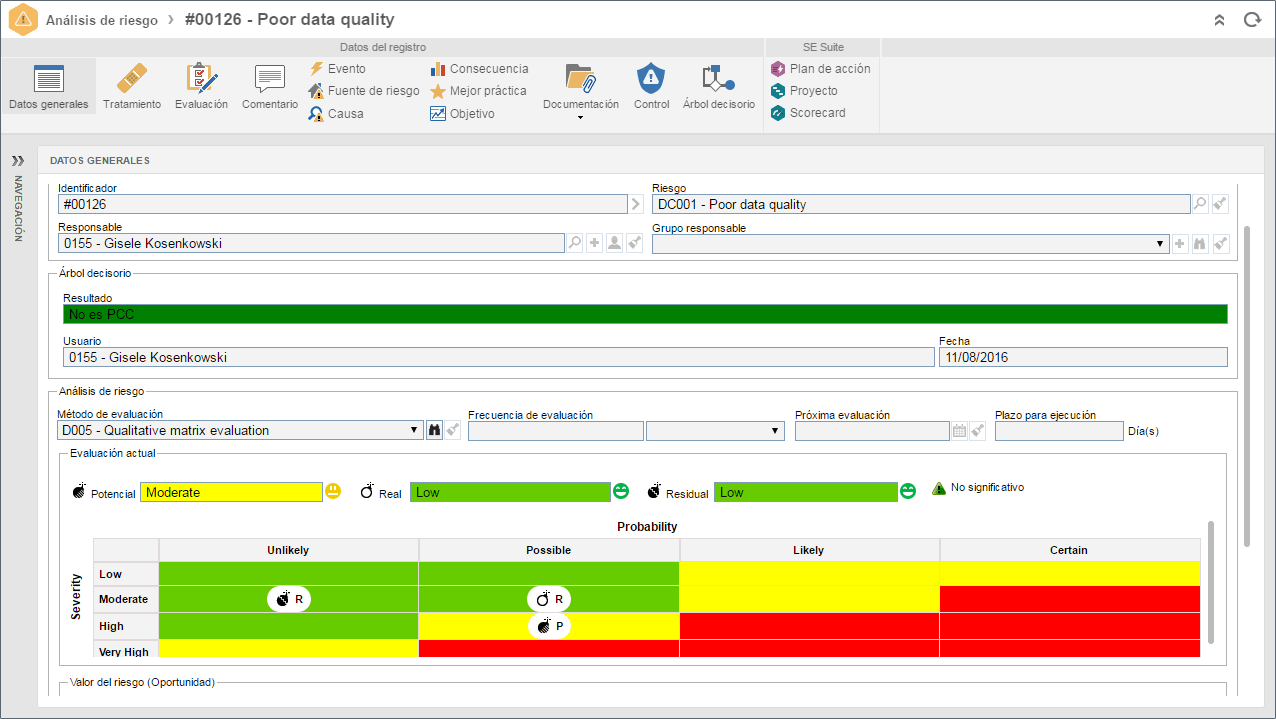Search Riesgo with magnifier icon
The image size is (1276, 719).
tap(1200, 204)
